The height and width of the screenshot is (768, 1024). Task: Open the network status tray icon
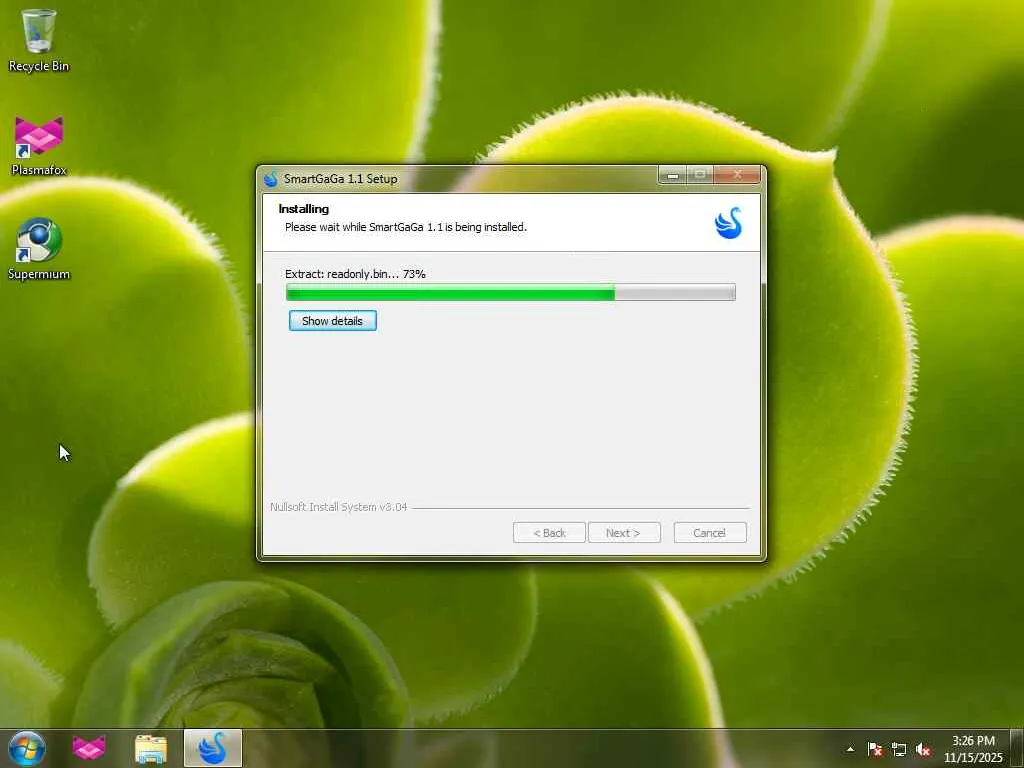[899, 749]
